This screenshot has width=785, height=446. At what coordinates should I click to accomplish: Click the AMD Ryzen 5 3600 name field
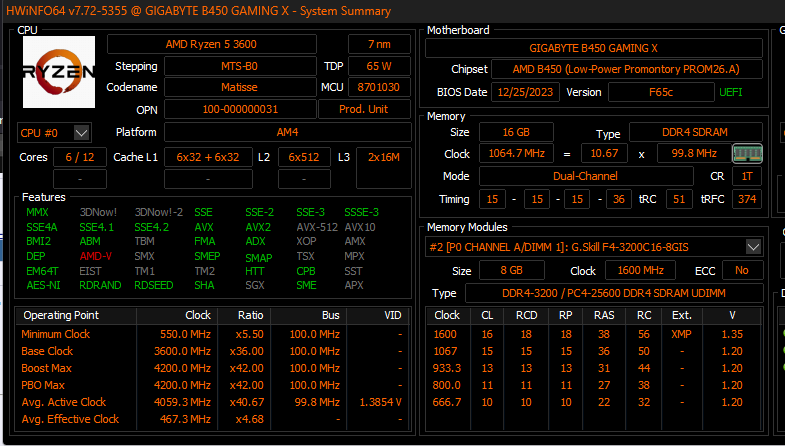pyautogui.click(x=223, y=44)
